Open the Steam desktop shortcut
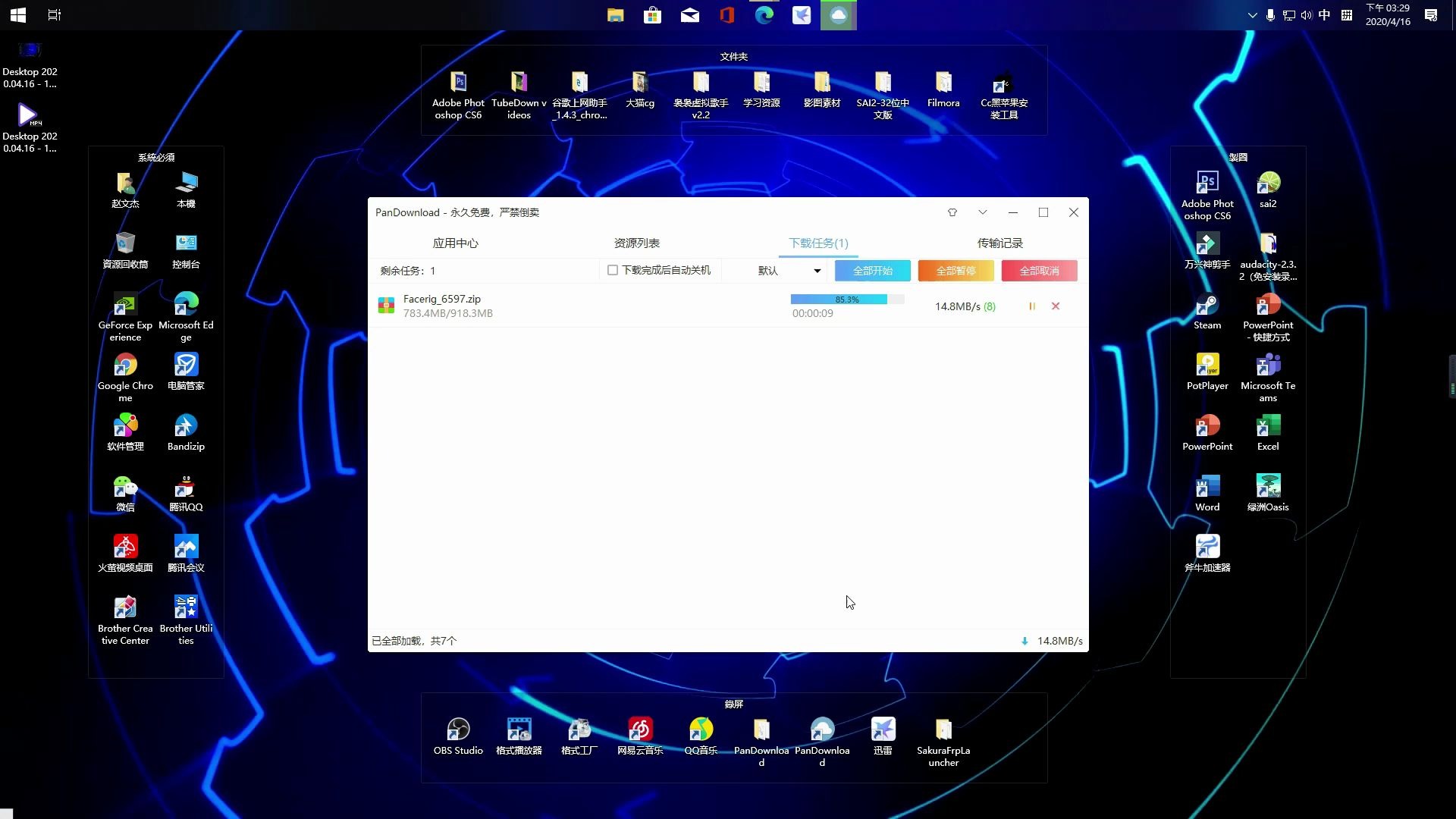Image resolution: width=1456 pixels, height=819 pixels. click(1207, 309)
